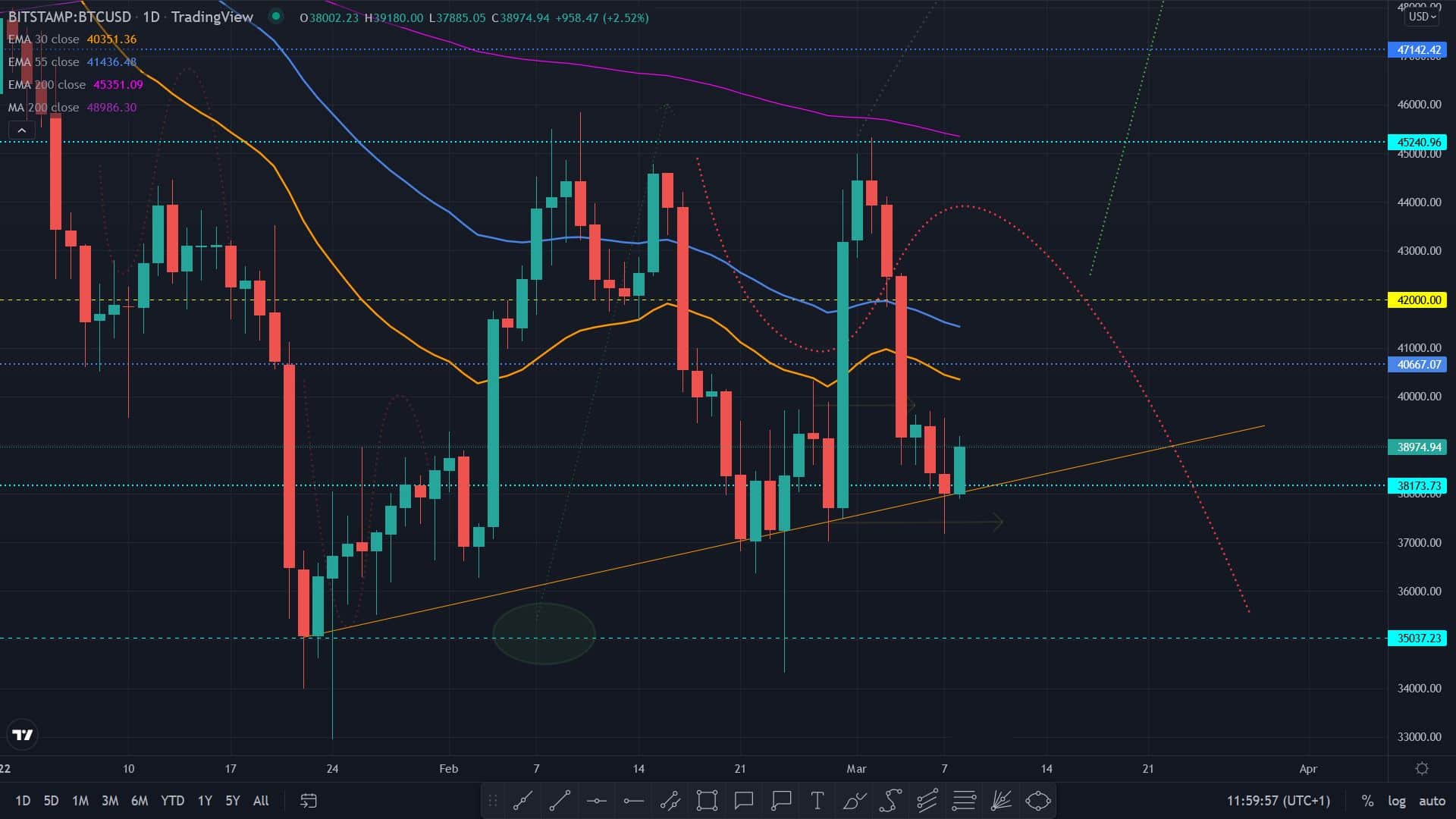This screenshot has width=1456, height=819.
Task: Grab the drawing toolbar drag handle
Action: [x=493, y=801]
